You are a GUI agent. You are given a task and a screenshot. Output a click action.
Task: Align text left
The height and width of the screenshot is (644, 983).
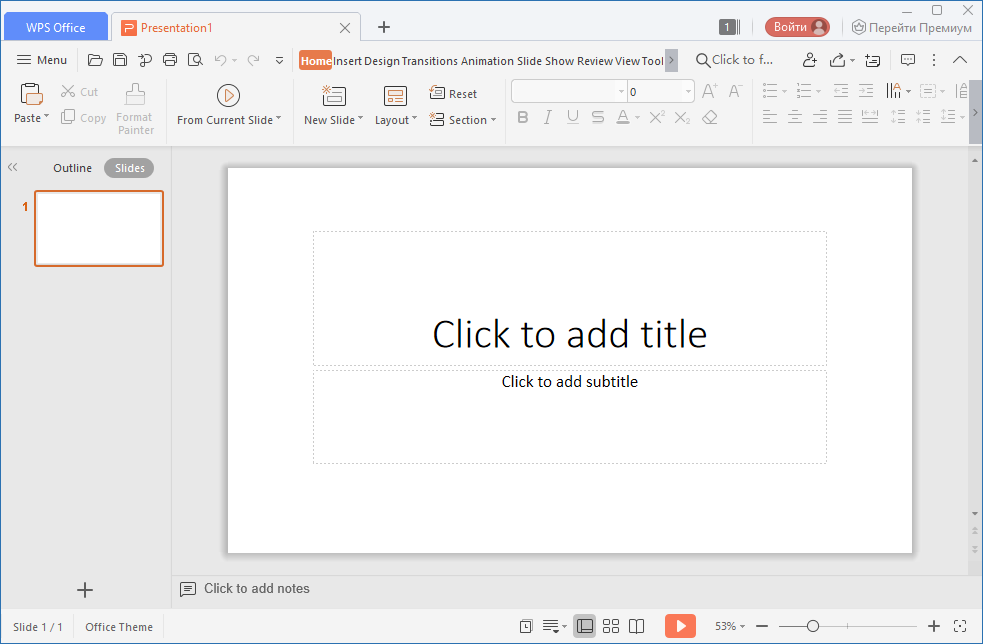click(770, 116)
